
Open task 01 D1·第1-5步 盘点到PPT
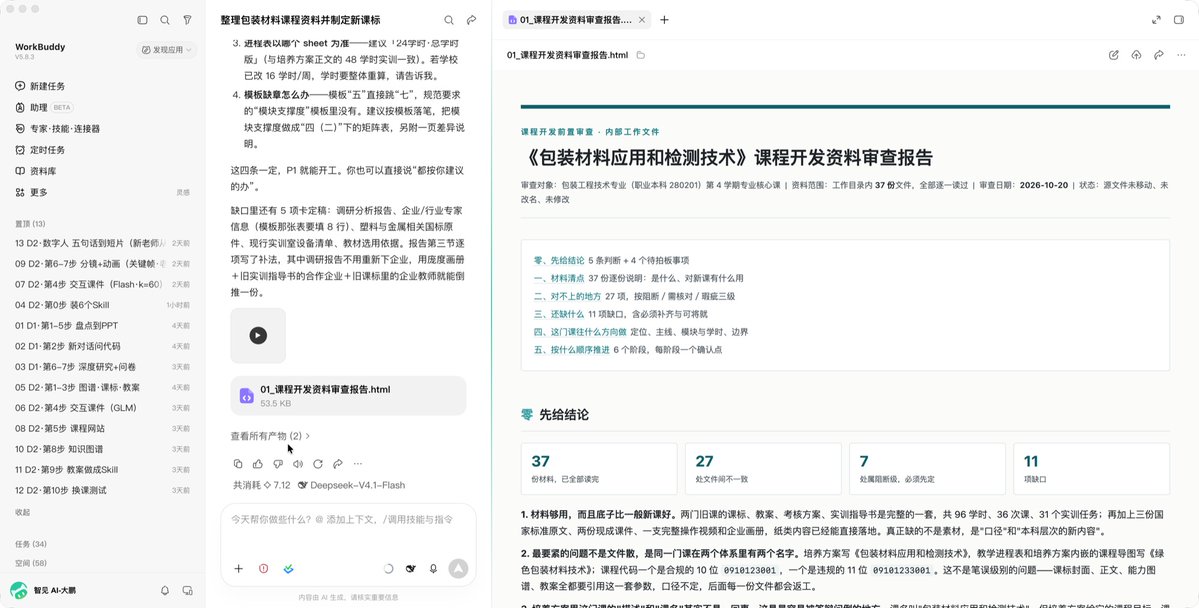102,326
